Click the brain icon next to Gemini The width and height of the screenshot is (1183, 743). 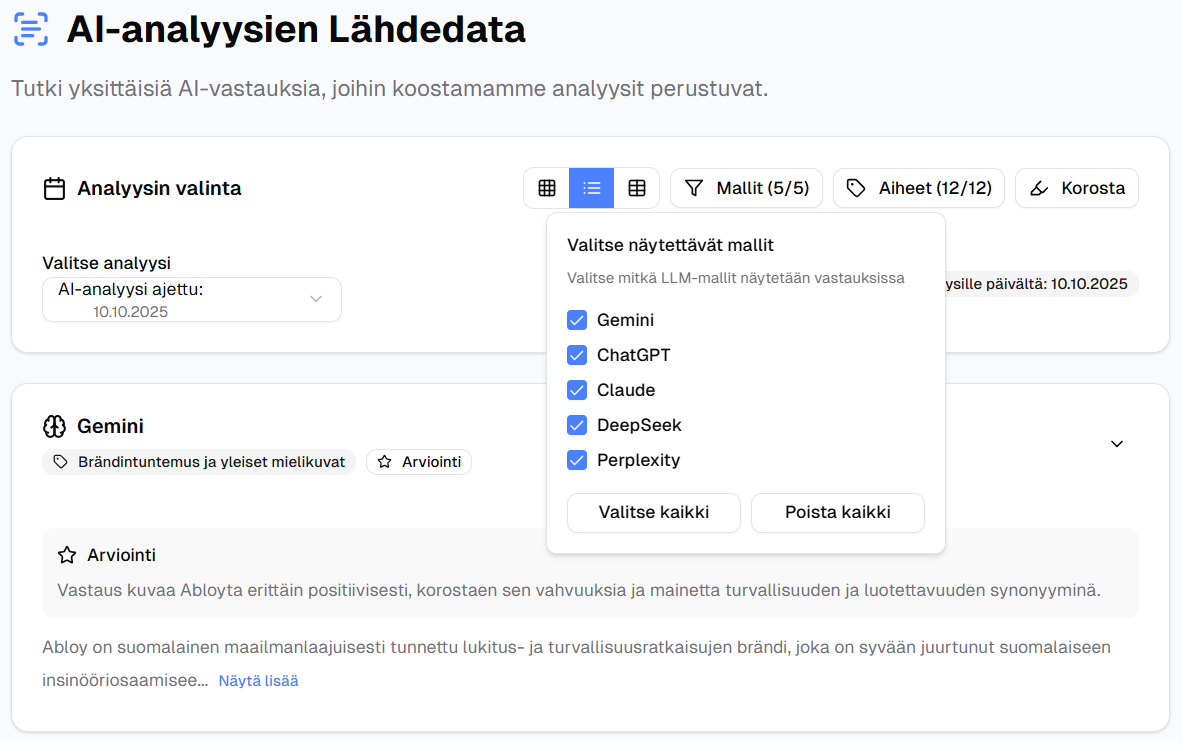click(x=55, y=427)
